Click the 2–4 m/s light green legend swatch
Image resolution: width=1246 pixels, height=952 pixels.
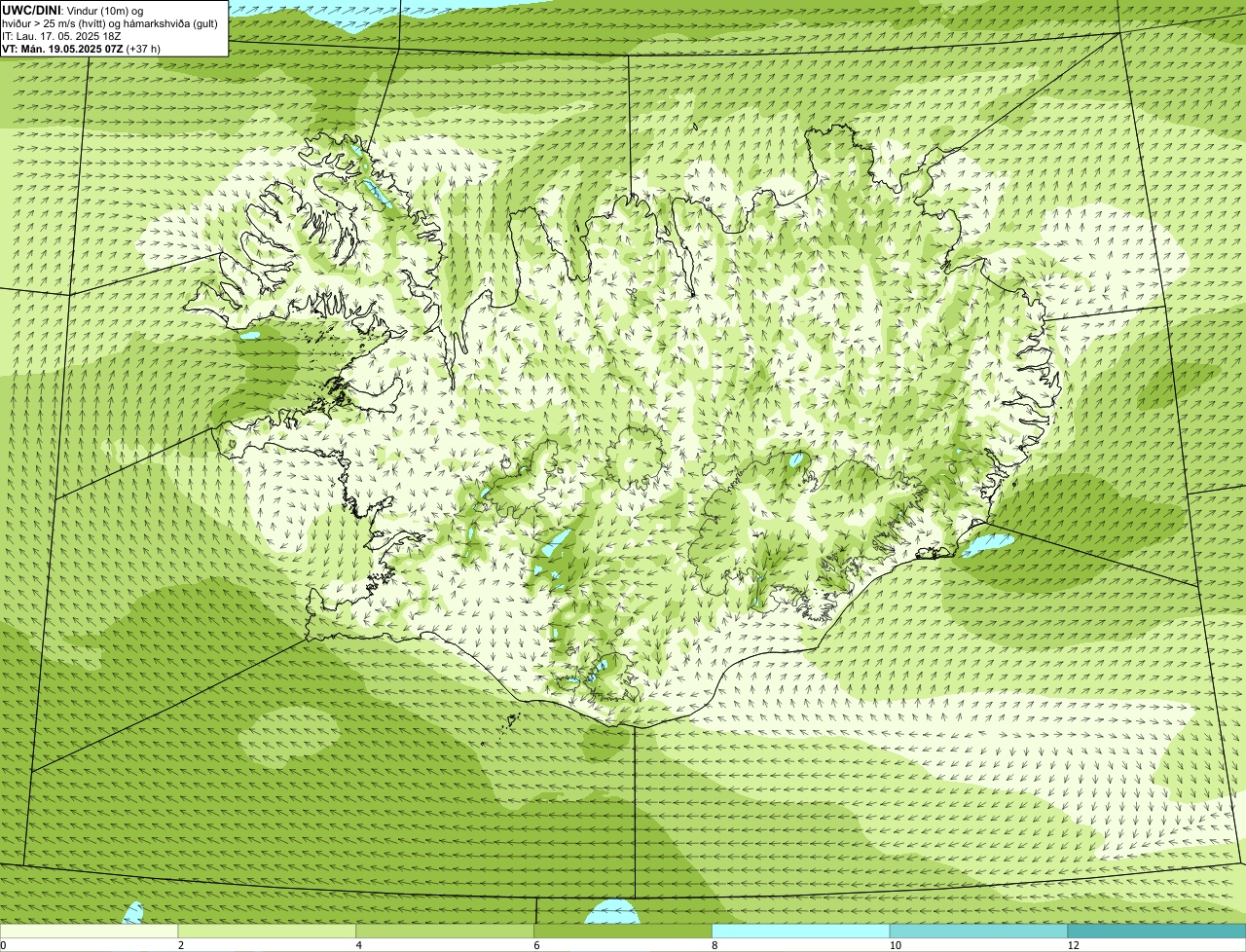pyautogui.click(x=268, y=932)
